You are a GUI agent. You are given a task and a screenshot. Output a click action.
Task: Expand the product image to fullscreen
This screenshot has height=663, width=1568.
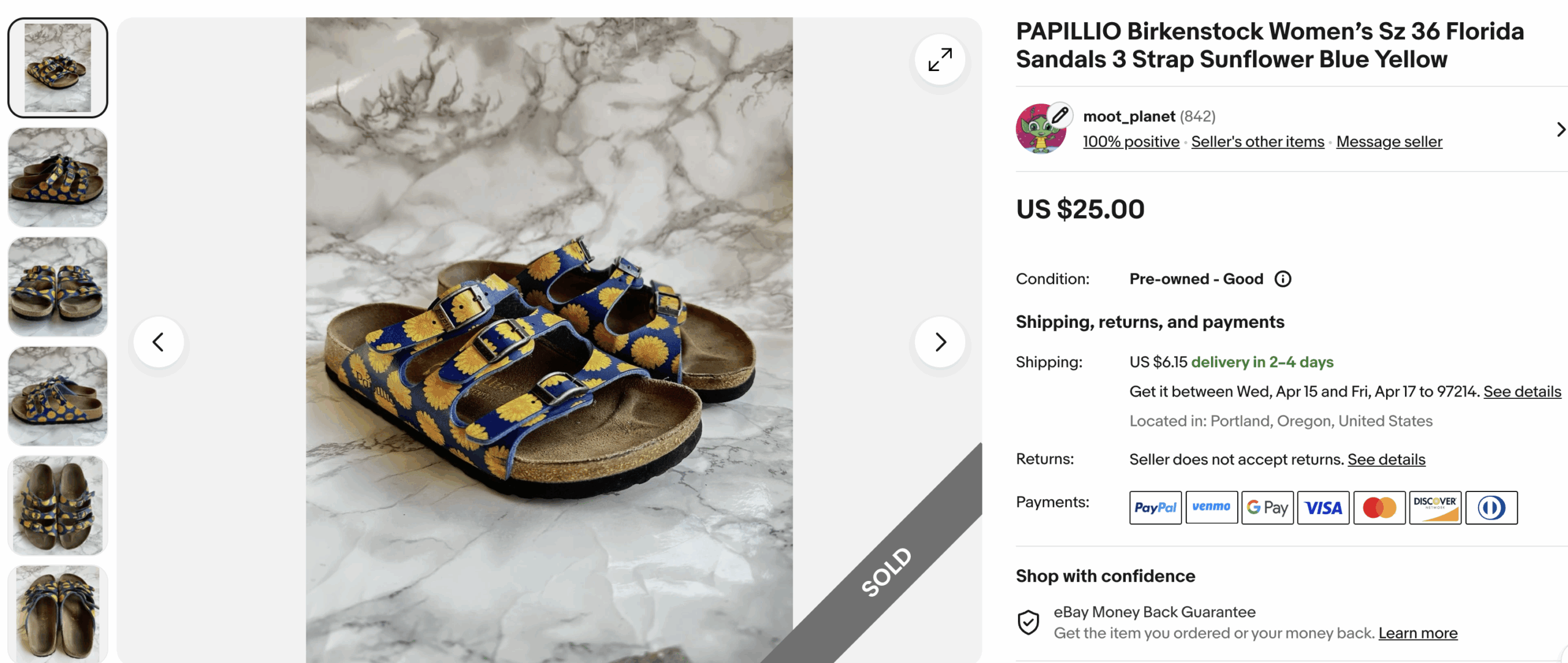(x=940, y=60)
